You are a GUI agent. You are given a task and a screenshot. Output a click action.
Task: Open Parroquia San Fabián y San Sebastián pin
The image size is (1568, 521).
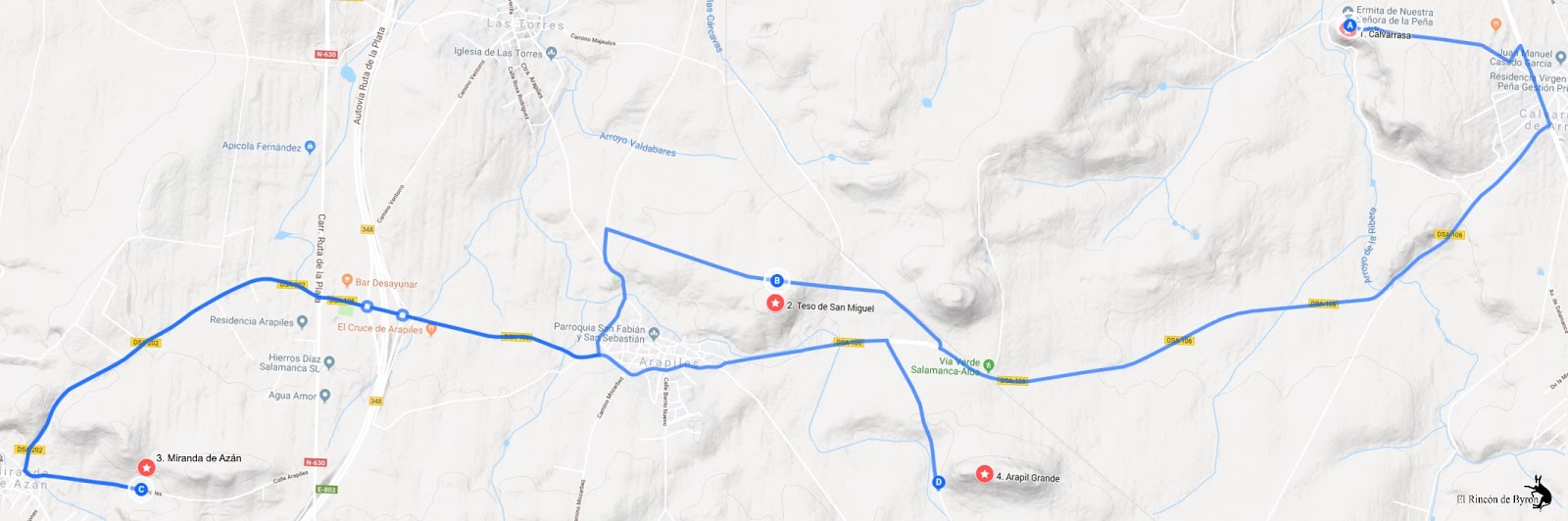click(654, 333)
